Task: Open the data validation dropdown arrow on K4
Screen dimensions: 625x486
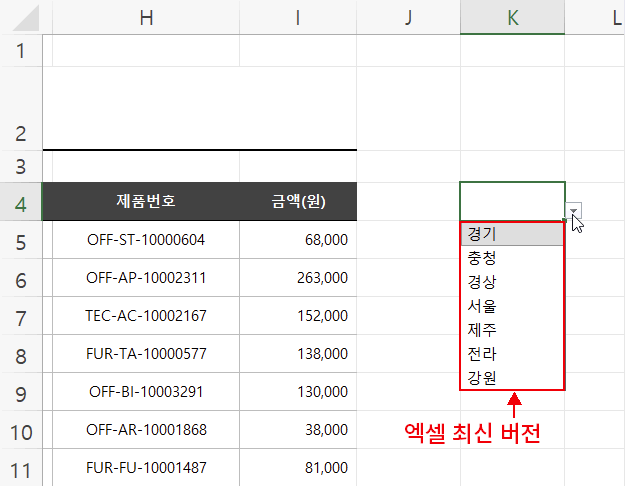Action: click(x=574, y=211)
